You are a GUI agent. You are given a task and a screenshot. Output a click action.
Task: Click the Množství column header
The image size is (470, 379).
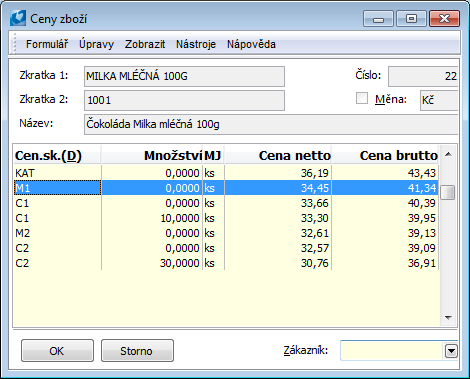152,156
